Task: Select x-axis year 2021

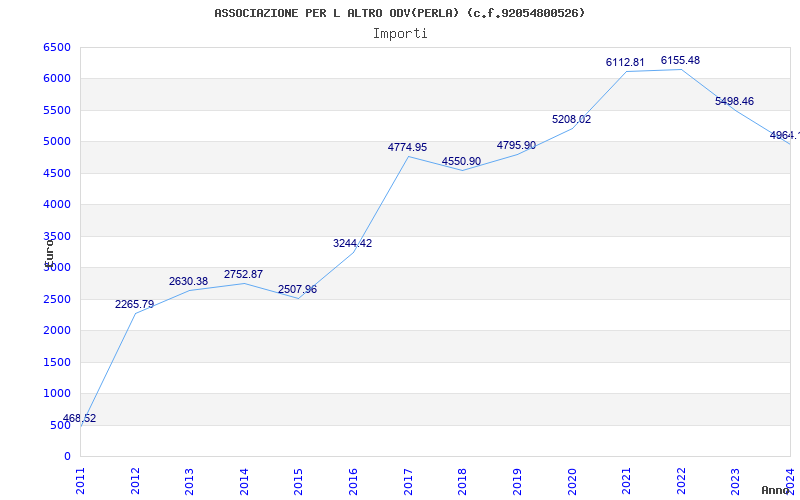Action: [626, 481]
